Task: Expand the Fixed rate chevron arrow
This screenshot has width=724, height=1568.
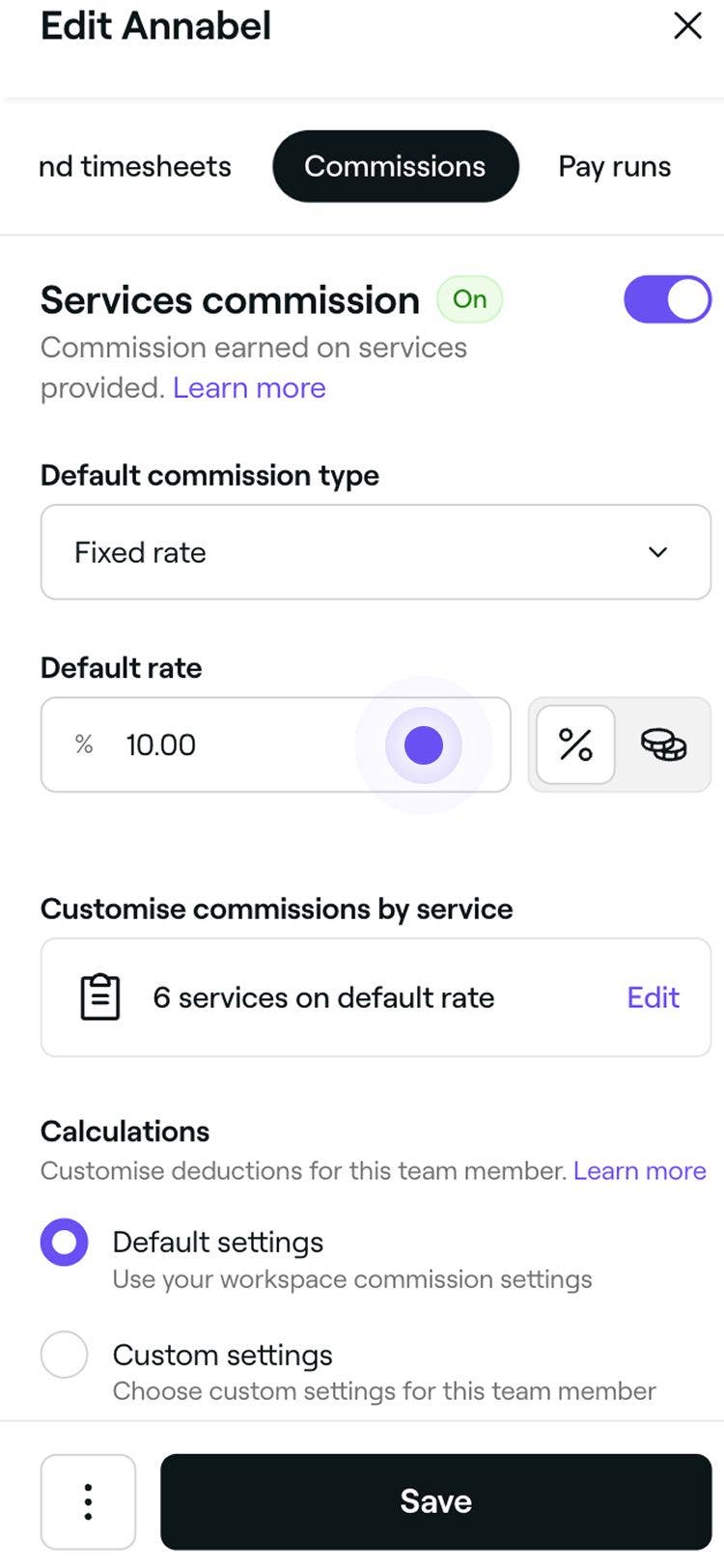Action: (657, 552)
